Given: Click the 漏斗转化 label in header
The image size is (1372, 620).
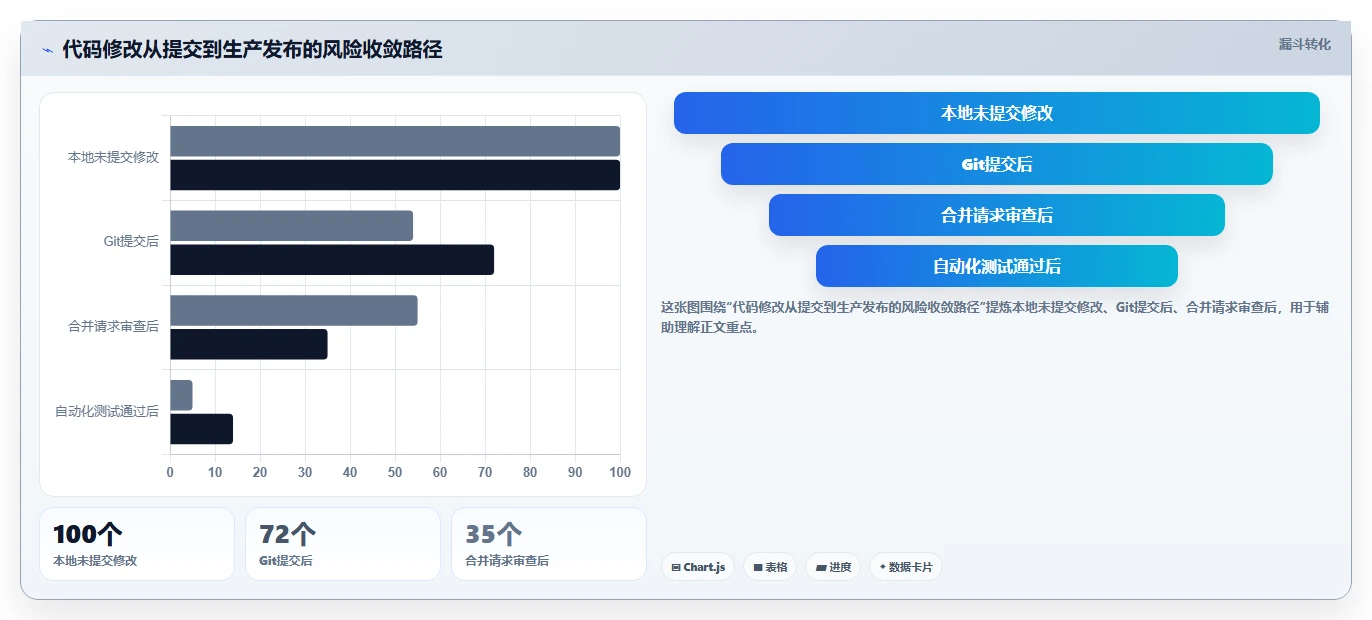Looking at the screenshot, I should (1304, 44).
